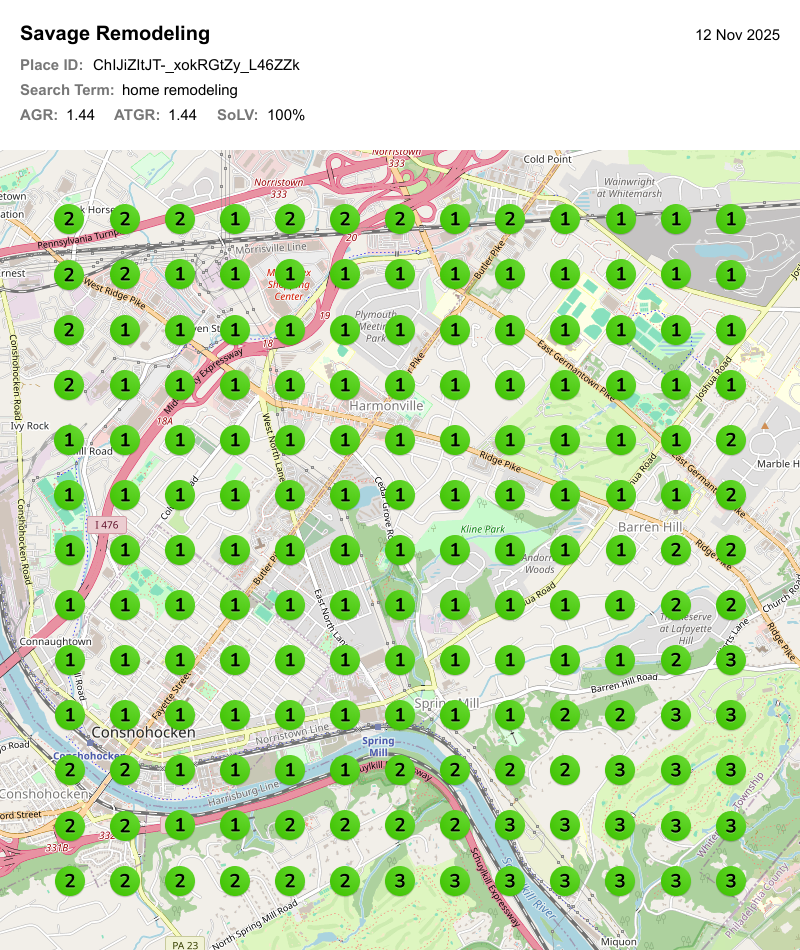Image resolution: width=800 pixels, height=950 pixels.
Task: Select the Place ID value ChIJiZltJT-_xokRGtZy_L46ZZk
Action: [196, 65]
